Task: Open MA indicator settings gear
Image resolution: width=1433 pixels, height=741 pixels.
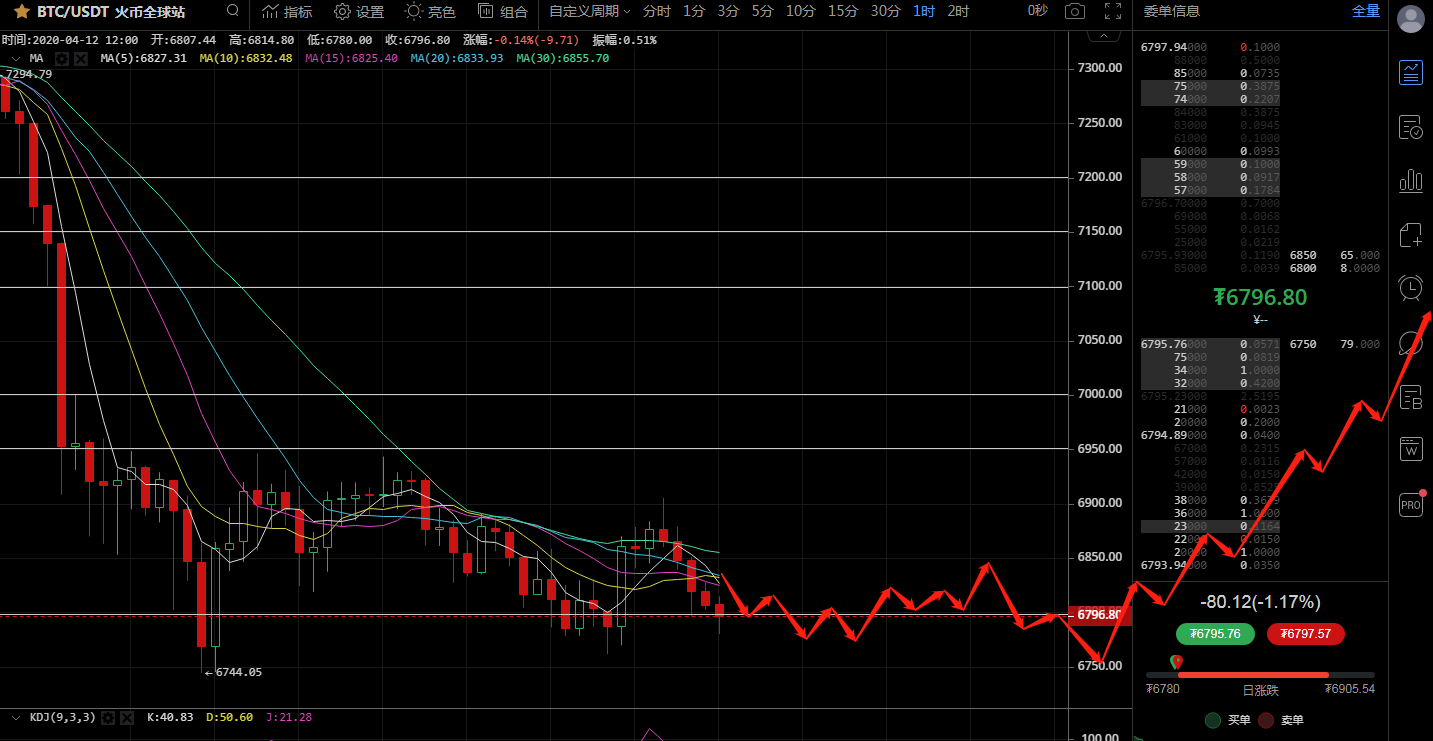Action: pyautogui.click(x=62, y=59)
